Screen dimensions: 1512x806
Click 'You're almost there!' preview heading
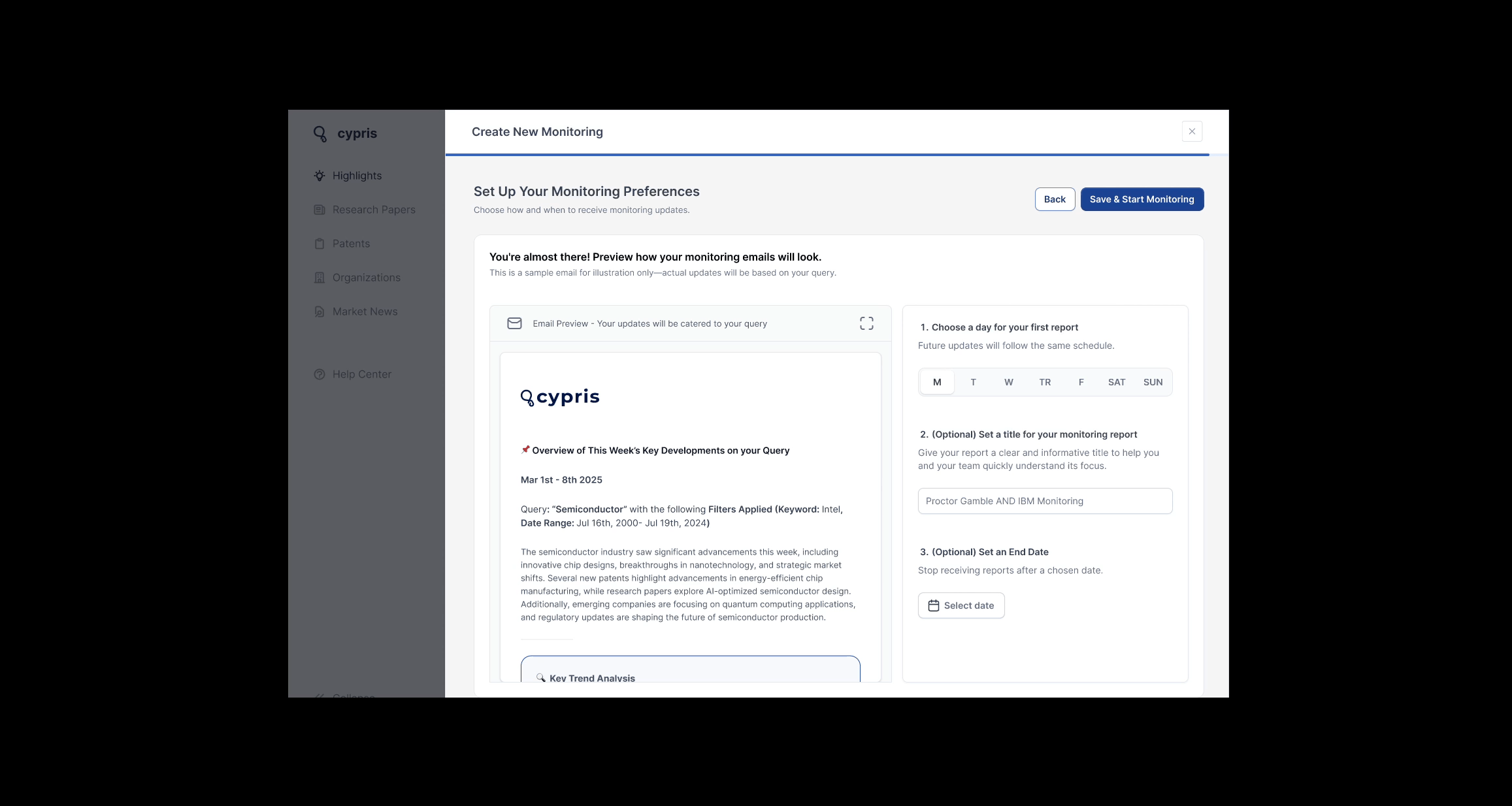(x=655, y=257)
